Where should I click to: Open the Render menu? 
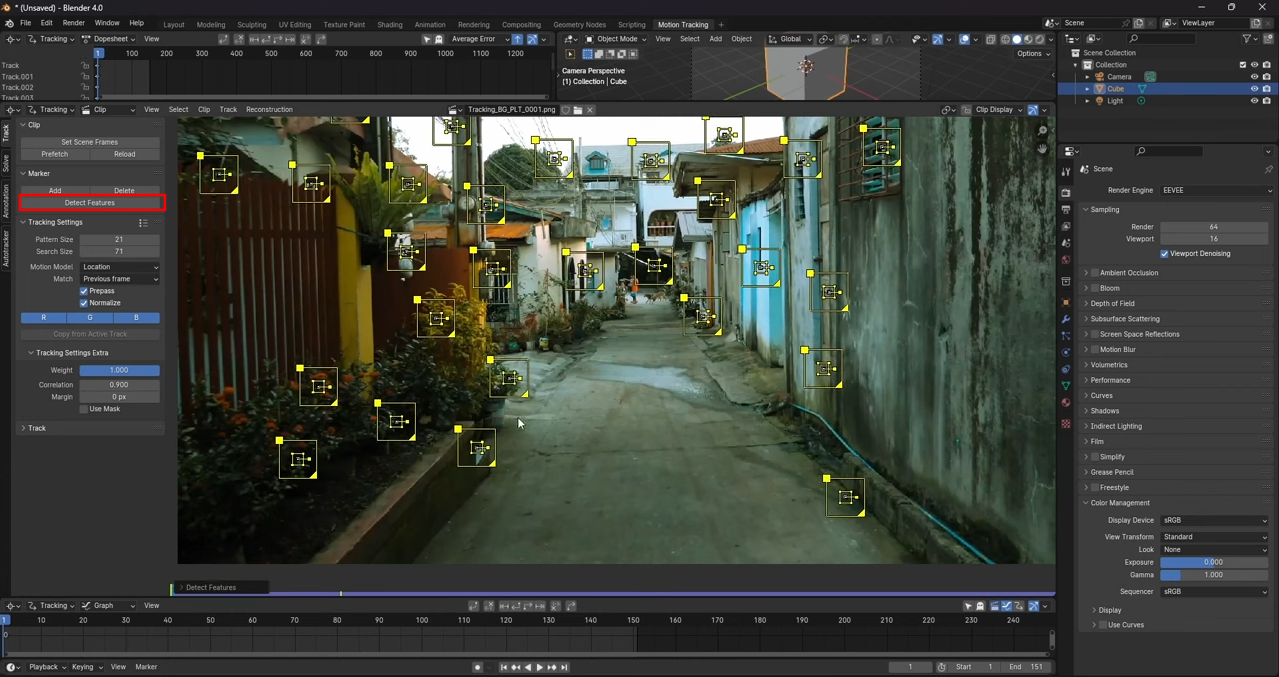pos(74,23)
